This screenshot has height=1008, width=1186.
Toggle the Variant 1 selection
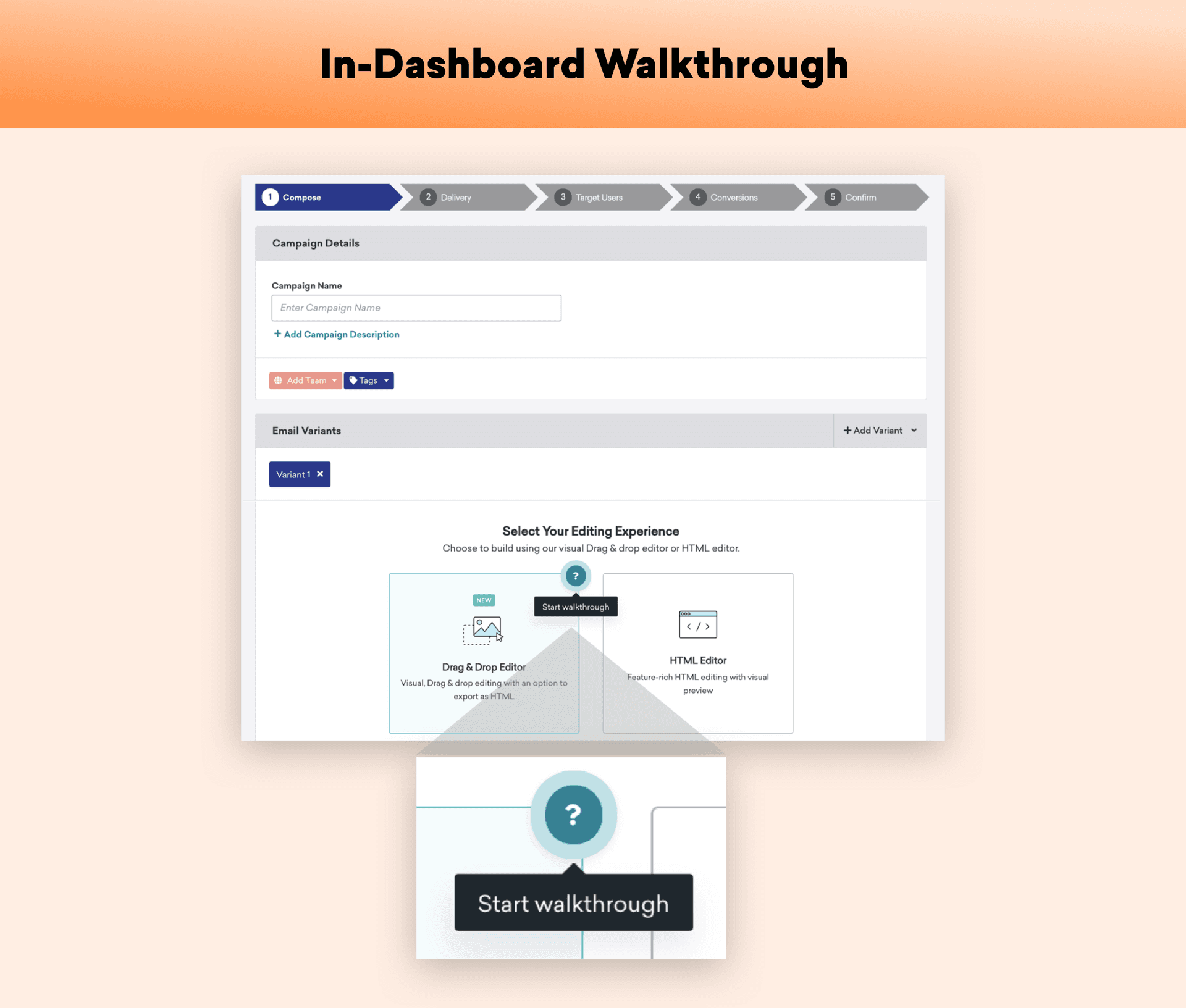[299, 473]
